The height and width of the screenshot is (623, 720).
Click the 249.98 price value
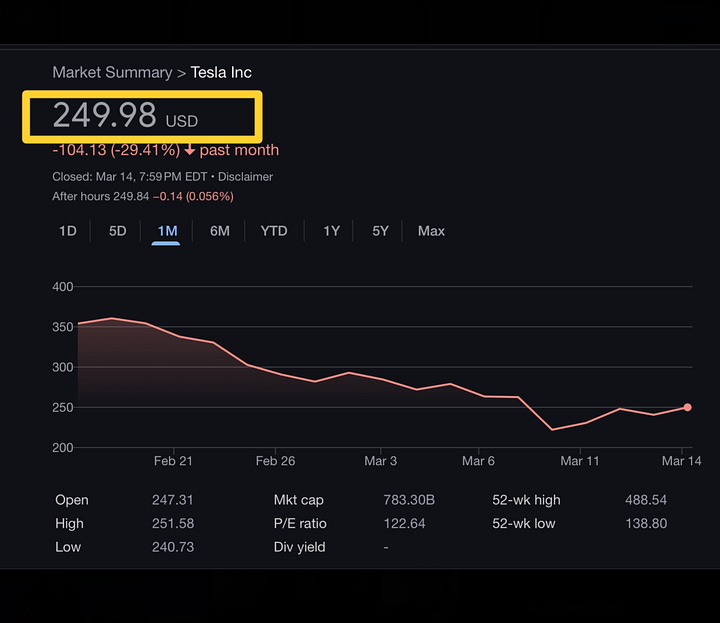[105, 115]
